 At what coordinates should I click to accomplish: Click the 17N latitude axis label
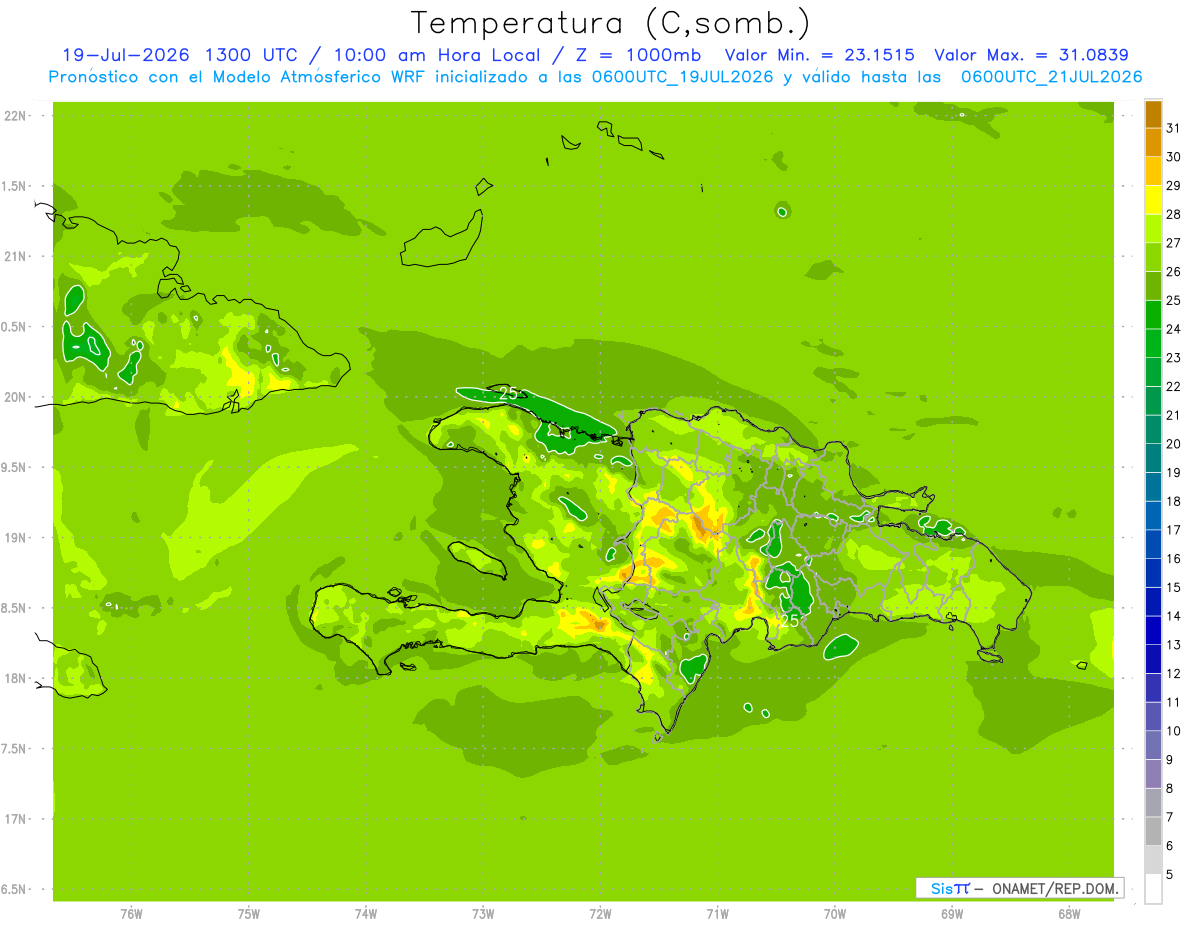tap(17, 819)
